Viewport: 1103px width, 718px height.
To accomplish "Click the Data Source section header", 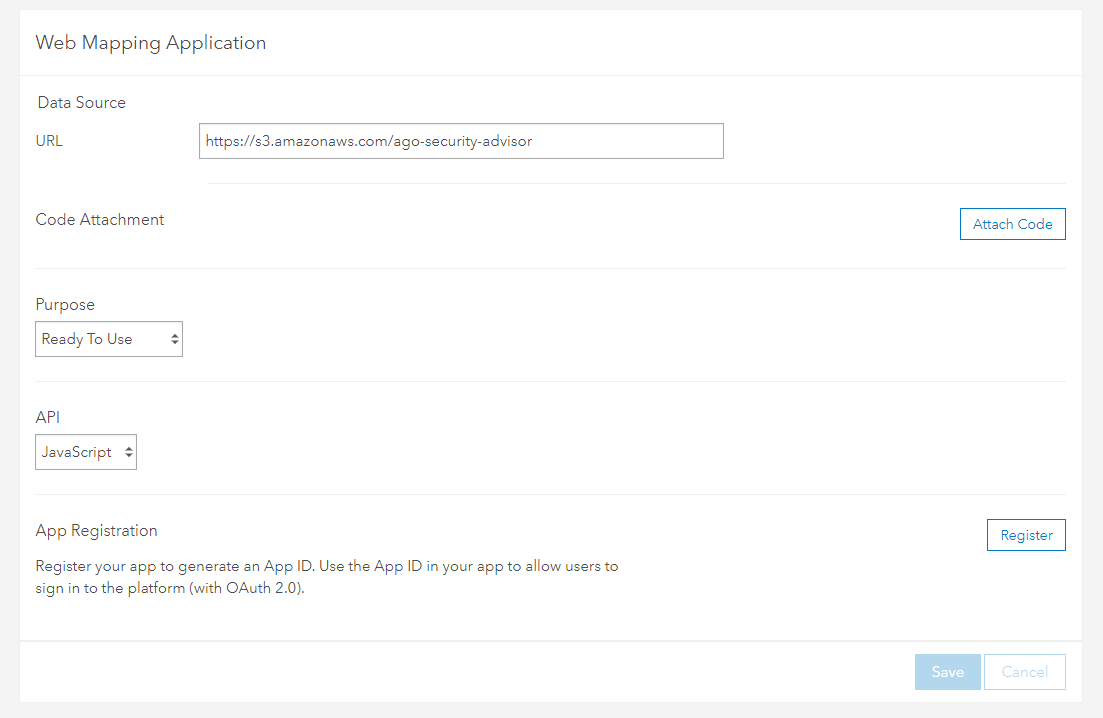I will click(x=81, y=102).
